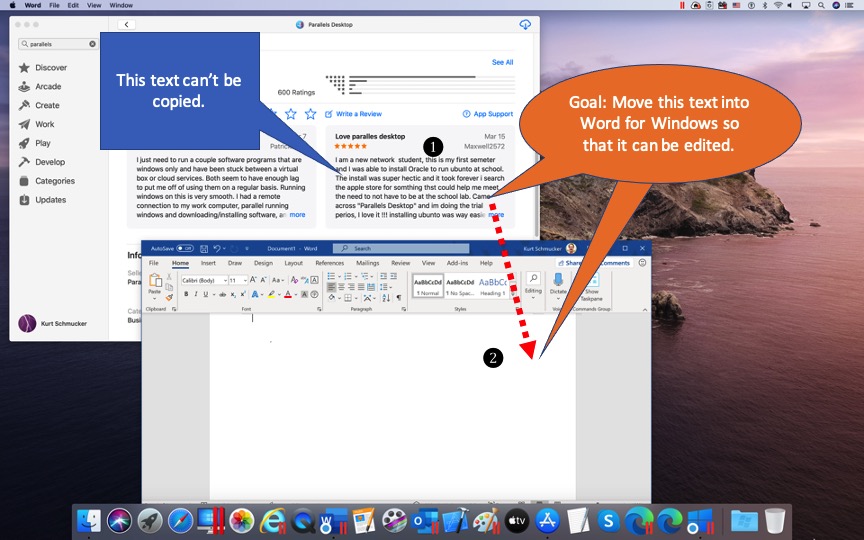
Task: Open the Editing dropdown in Word ribbon
Action: pyautogui.click(x=533, y=284)
